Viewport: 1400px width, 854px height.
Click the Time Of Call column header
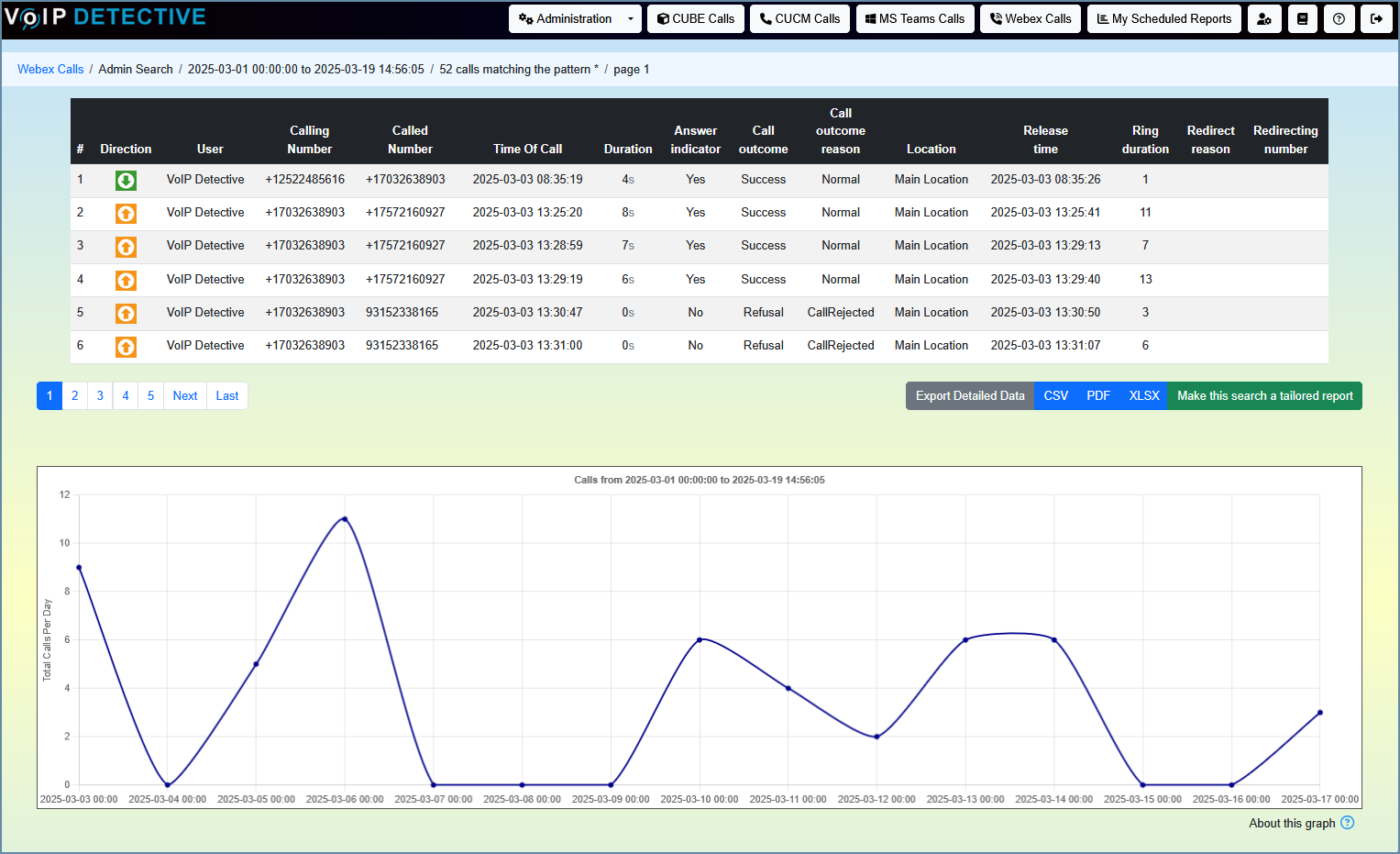click(528, 149)
